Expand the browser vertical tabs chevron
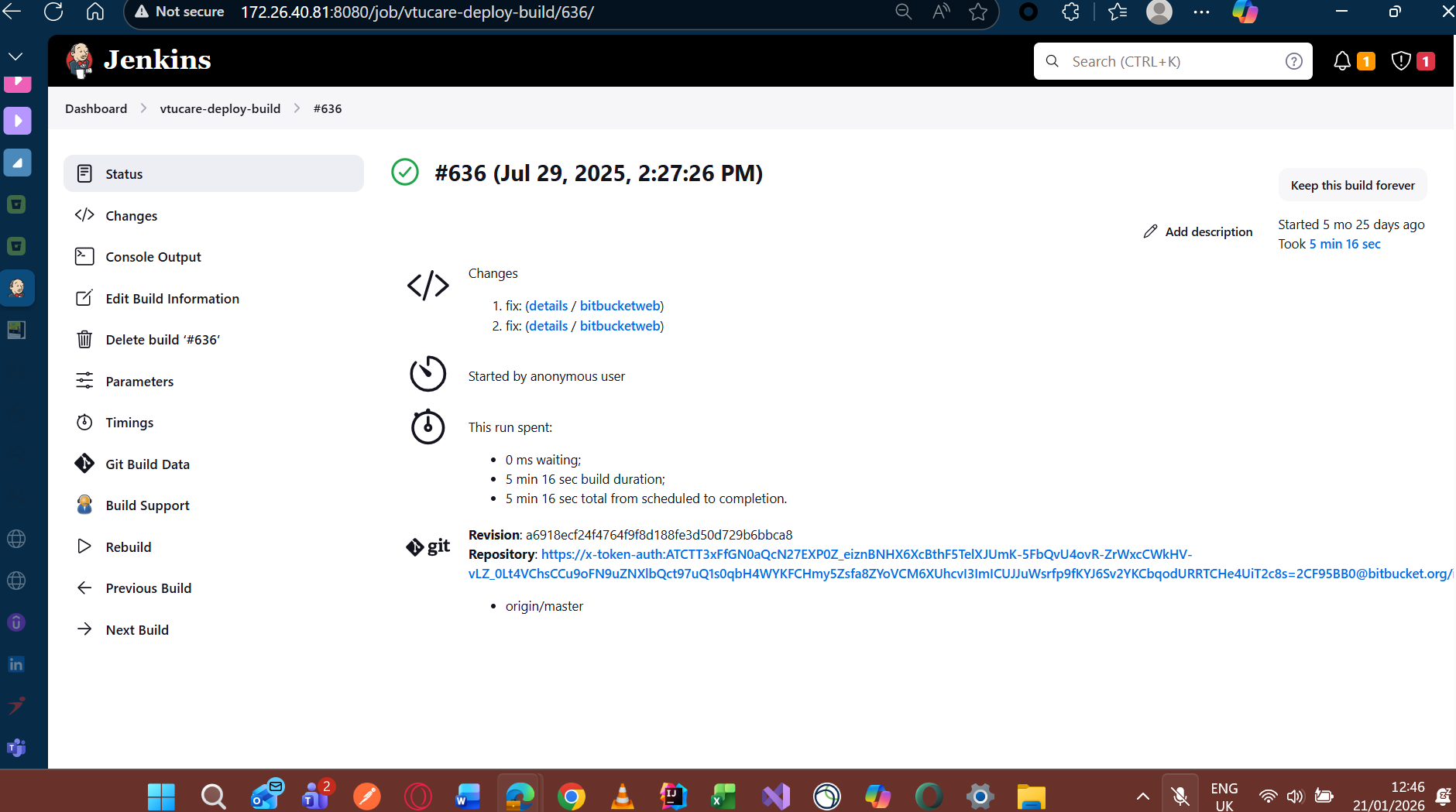The width and height of the screenshot is (1456, 812). pos(15,57)
